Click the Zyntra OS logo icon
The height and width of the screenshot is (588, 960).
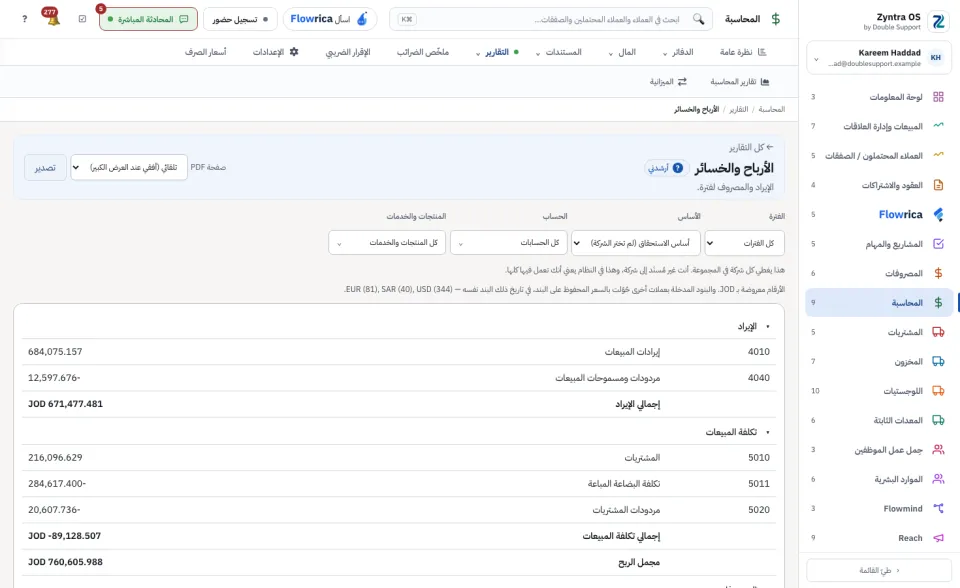click(937, 21)
